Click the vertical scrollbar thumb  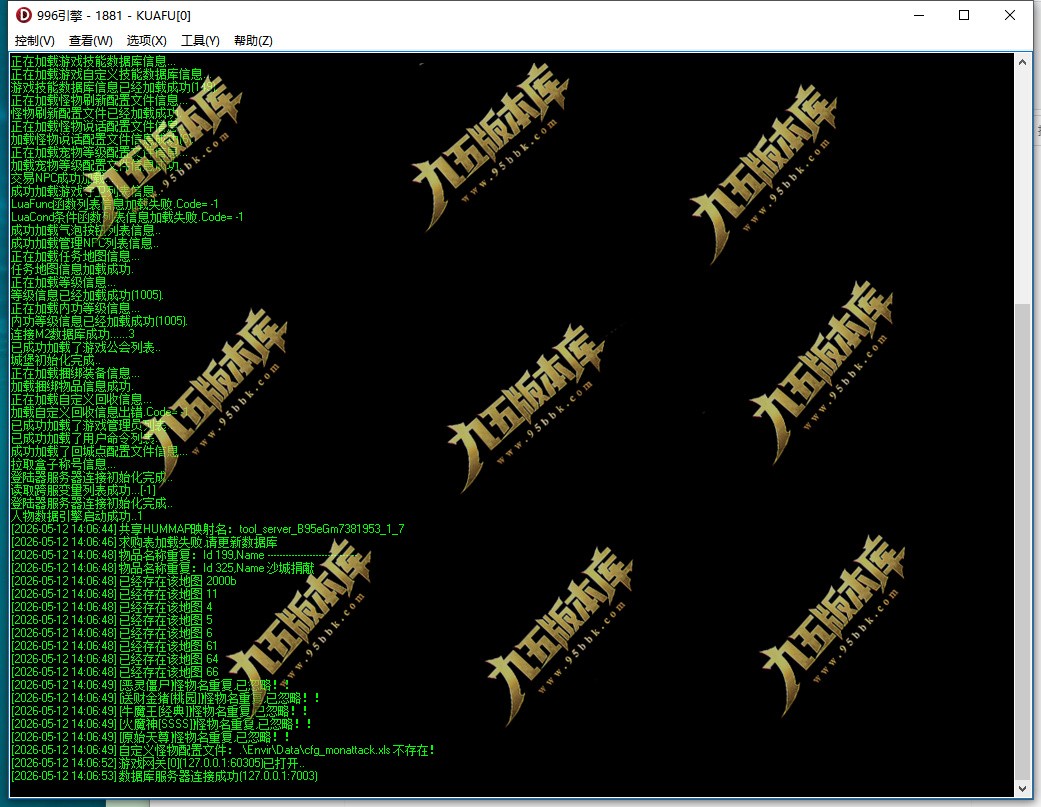[1022, 540]
